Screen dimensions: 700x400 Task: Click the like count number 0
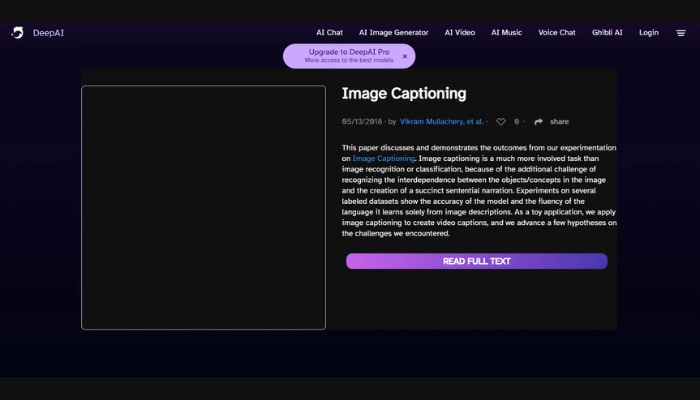pyautogui.click(x=517, y=121)
